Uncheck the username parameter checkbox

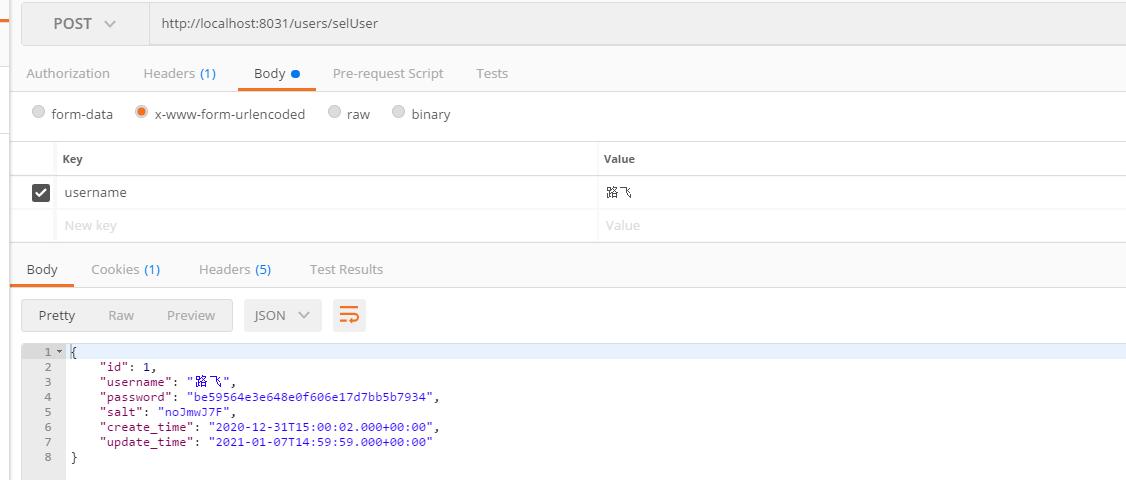click(x=41, y=193)
